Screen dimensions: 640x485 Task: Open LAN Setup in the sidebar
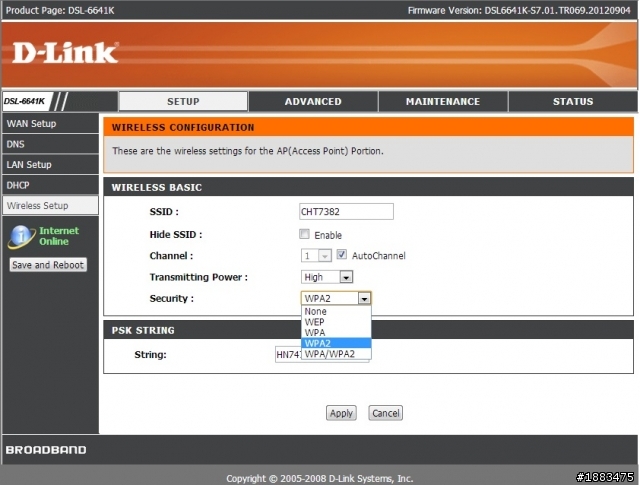[50, 165]
